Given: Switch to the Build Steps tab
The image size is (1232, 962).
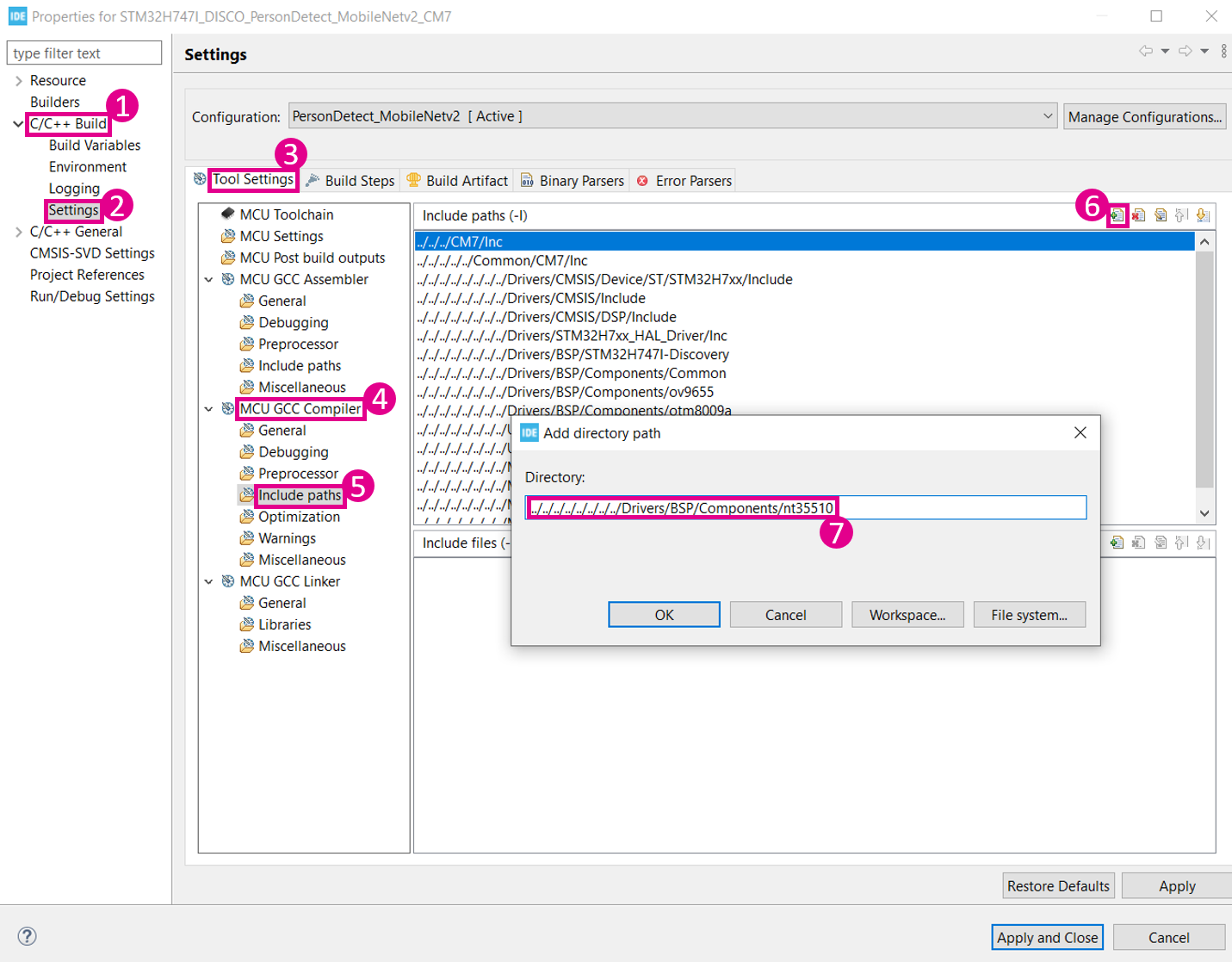Looking at the screenshot, I should point(351,181).
